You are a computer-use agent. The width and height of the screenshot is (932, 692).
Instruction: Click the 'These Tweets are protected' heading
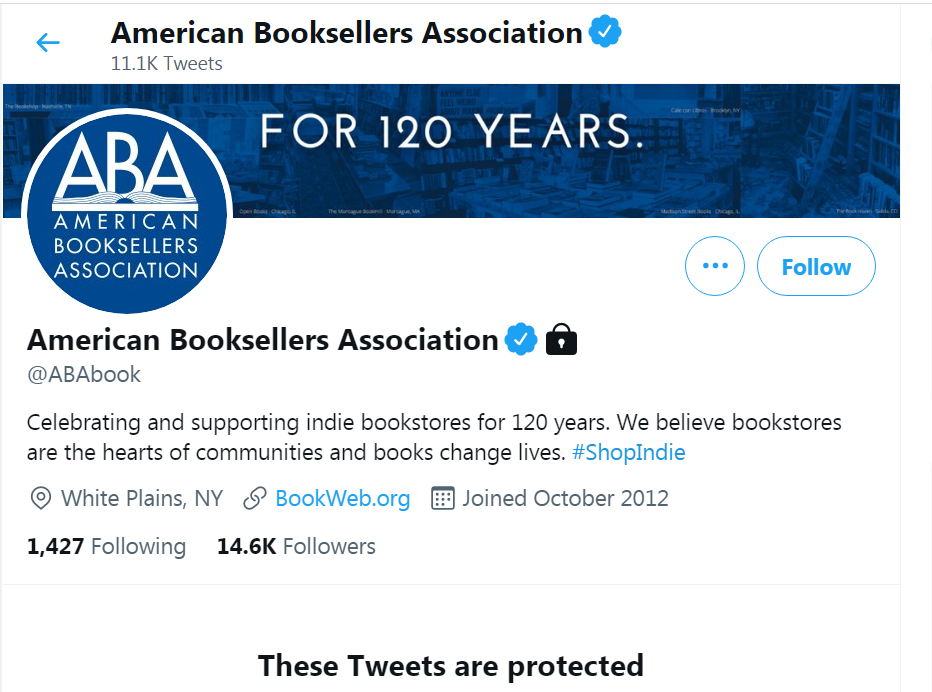pos(450,665)
